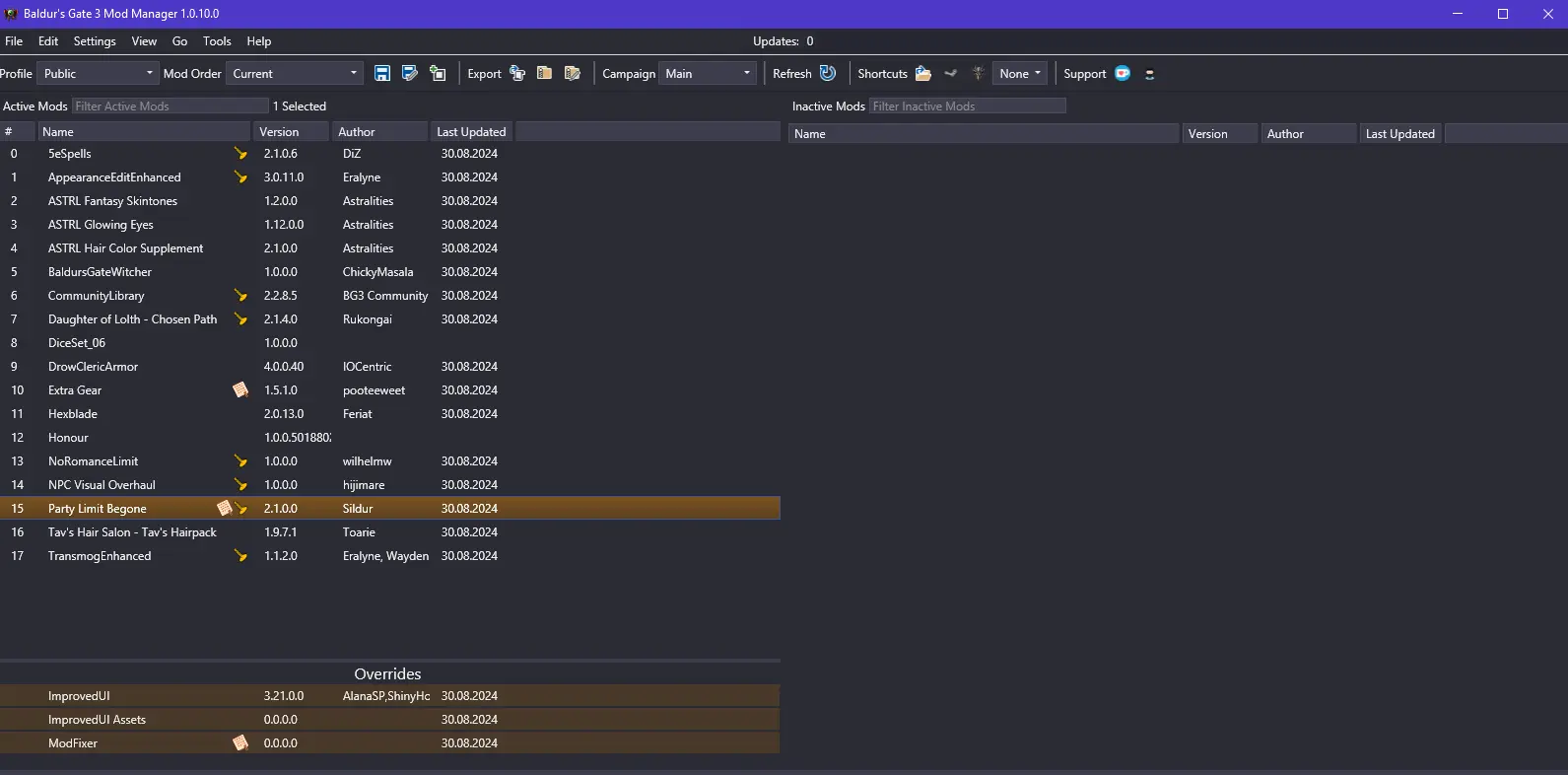Viewport: 1568px width, 775px height.
Task: Click the inactive mods Author column header
Action: click(x=1309, y=134)
